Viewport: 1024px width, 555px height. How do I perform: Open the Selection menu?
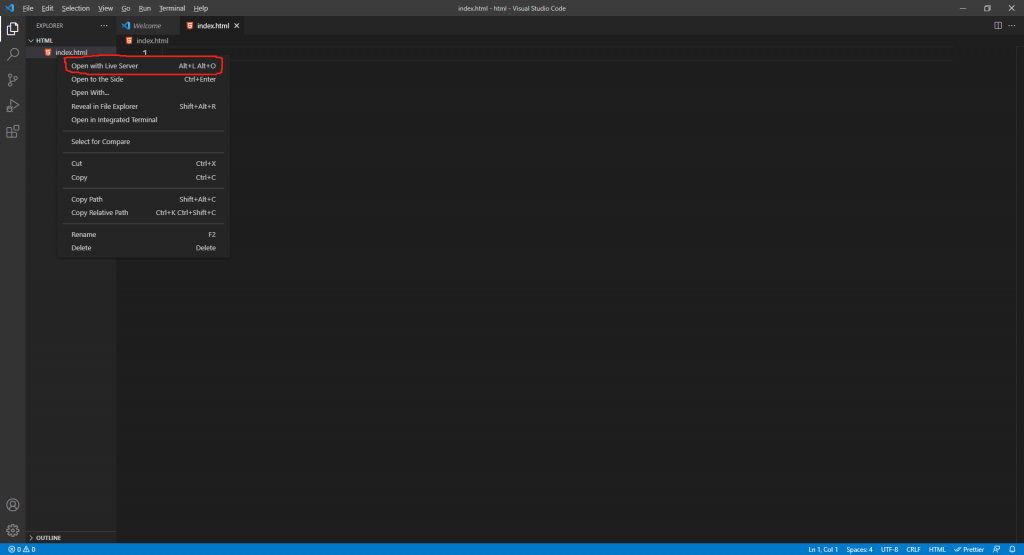click(75, 8)
